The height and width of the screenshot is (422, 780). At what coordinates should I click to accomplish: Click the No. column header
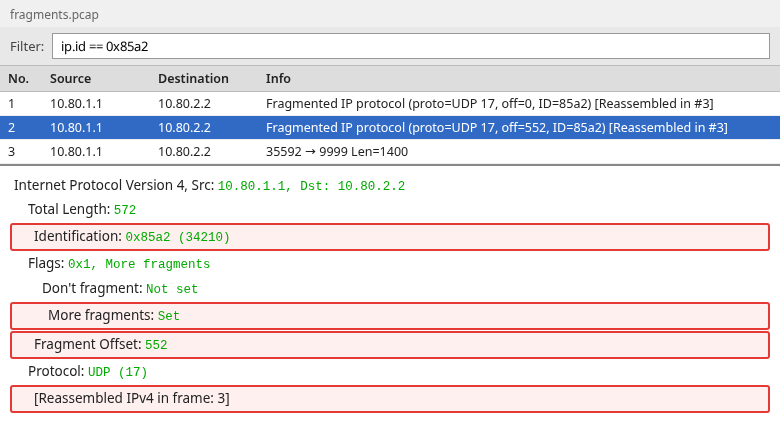18,79
